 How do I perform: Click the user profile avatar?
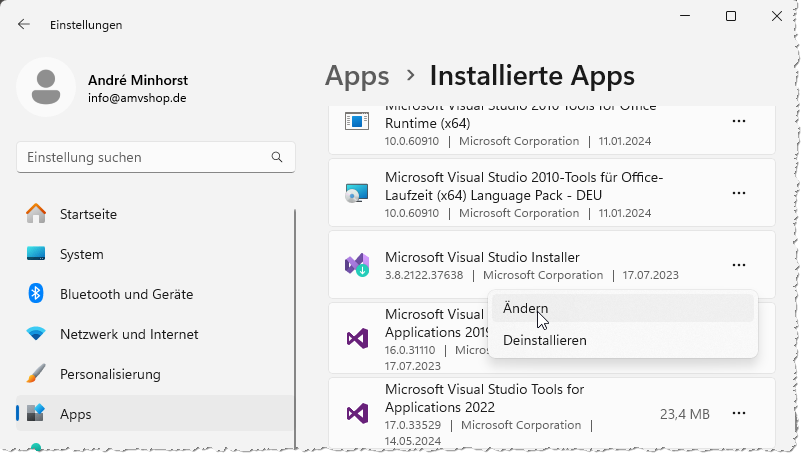click(46, 87)
